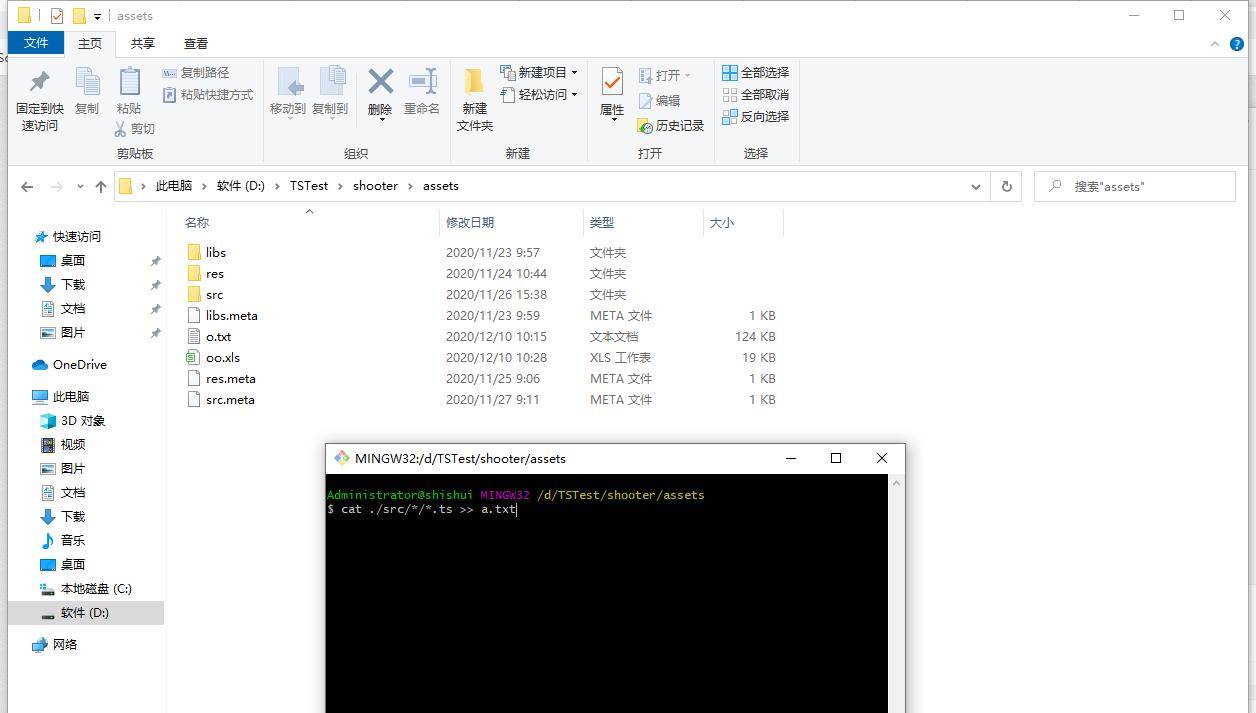Click the search box labeled 搜索"assets"
Image resolution: width=1256 pixels, height=713 pixels.
click(1135, 186)
